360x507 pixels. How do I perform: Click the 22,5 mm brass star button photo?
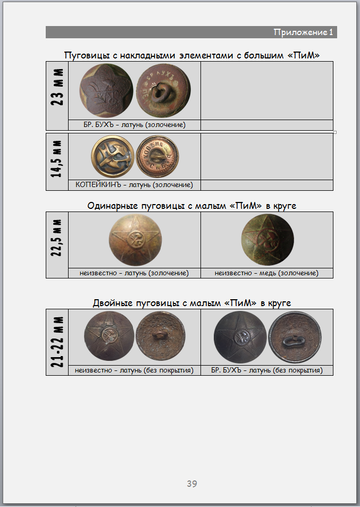pyautogui.click(x=135, y=240)
